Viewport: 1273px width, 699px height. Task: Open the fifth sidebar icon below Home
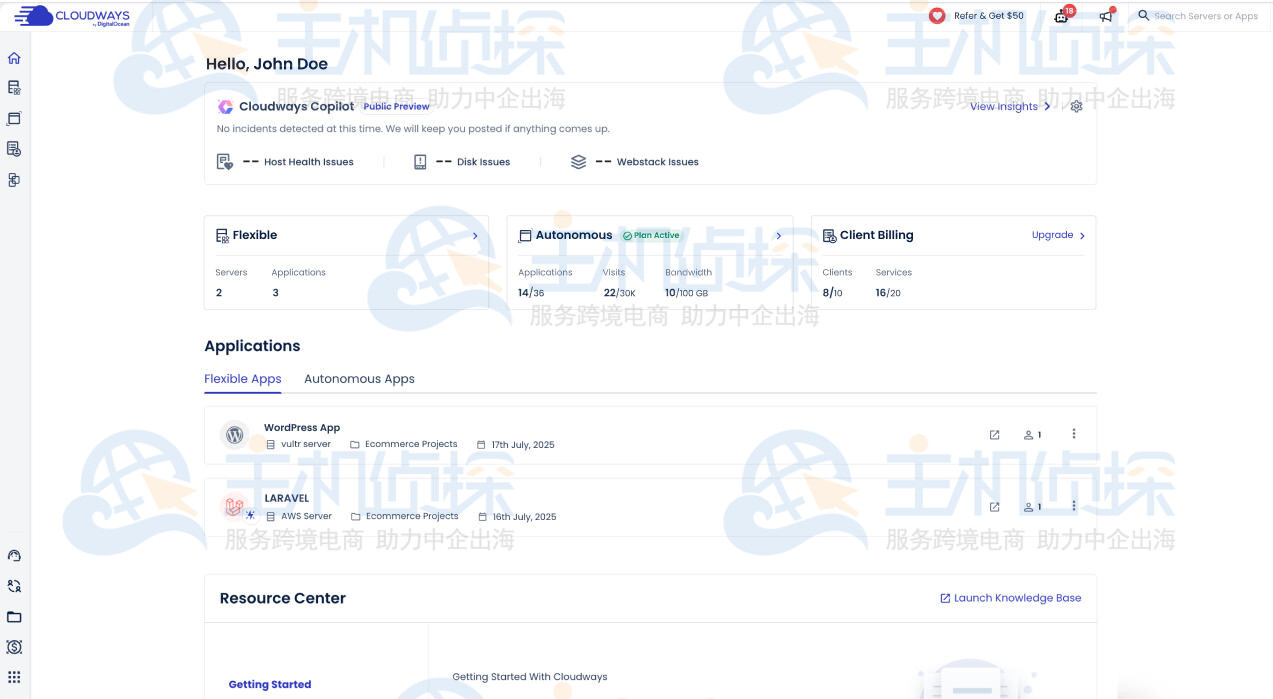point(14,180)
